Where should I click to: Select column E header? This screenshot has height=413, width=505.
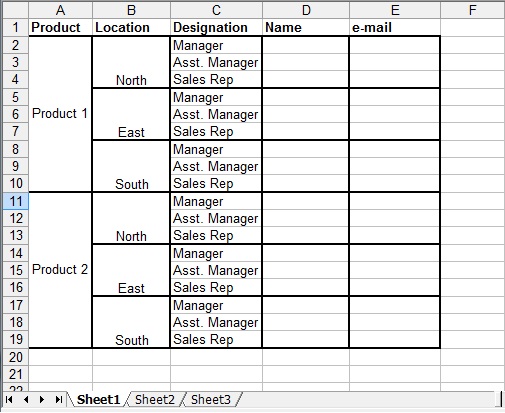(395, 10)
